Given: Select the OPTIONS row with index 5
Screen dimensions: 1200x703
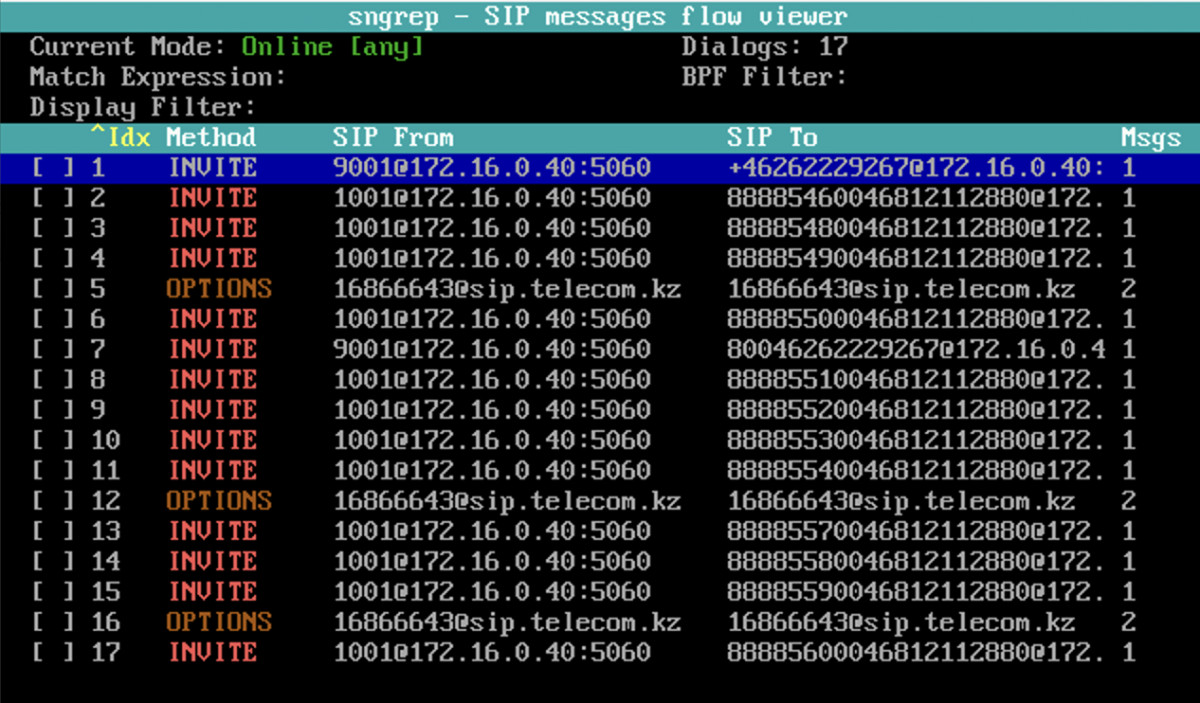Looking at the screenshot, I should (600, 290).
